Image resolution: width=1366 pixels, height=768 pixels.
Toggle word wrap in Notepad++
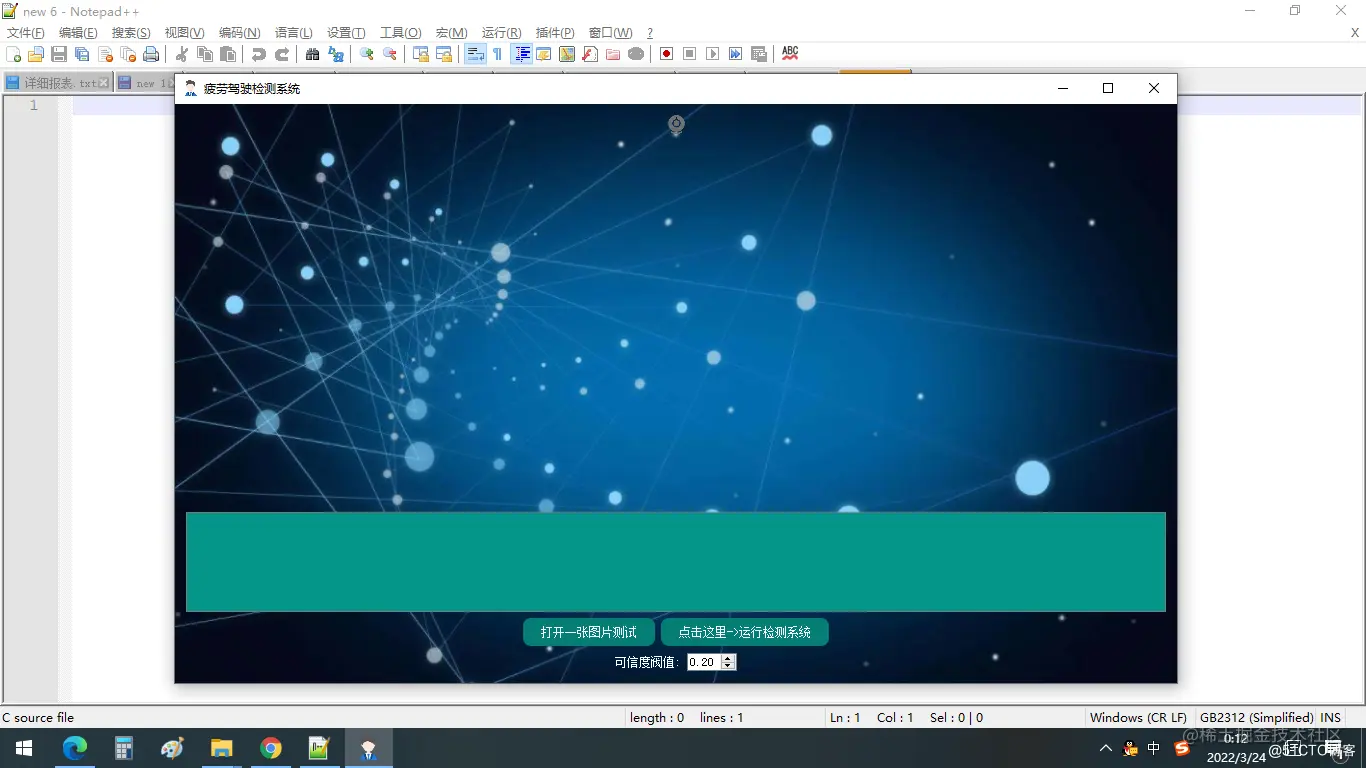click(475, 54)
